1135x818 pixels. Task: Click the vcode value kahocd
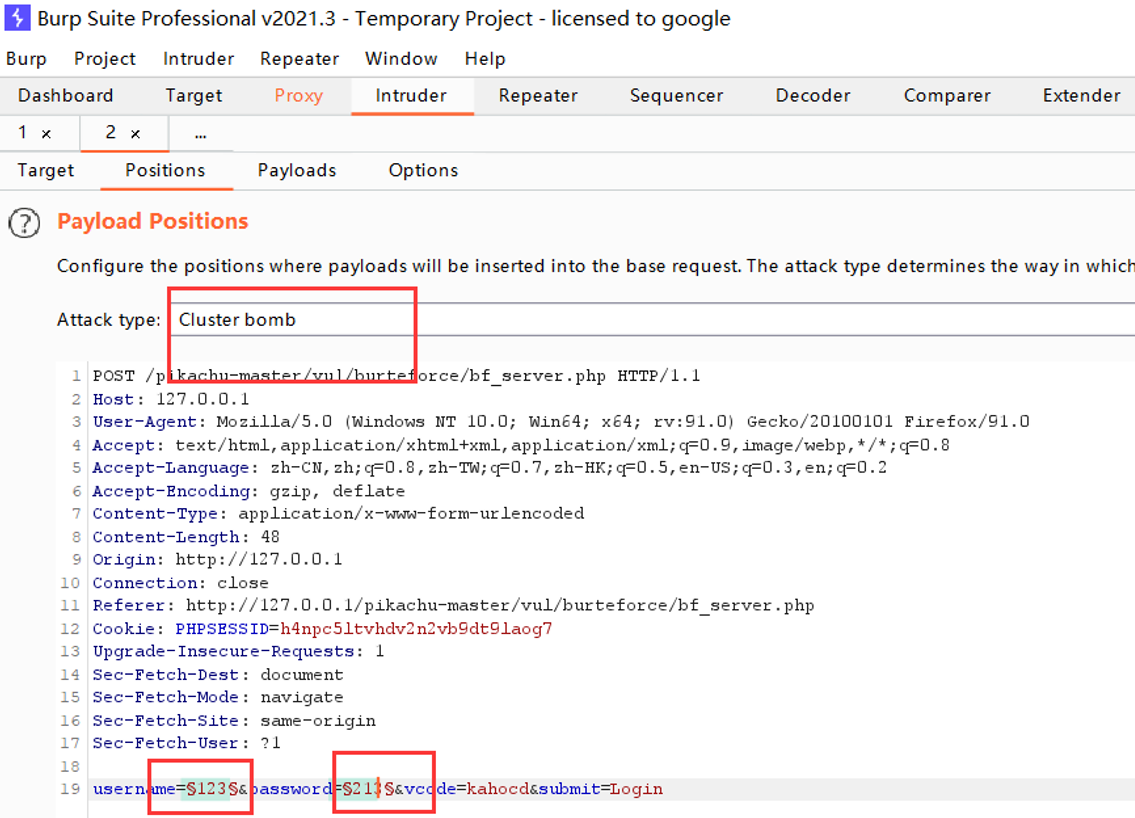[497, 788]
